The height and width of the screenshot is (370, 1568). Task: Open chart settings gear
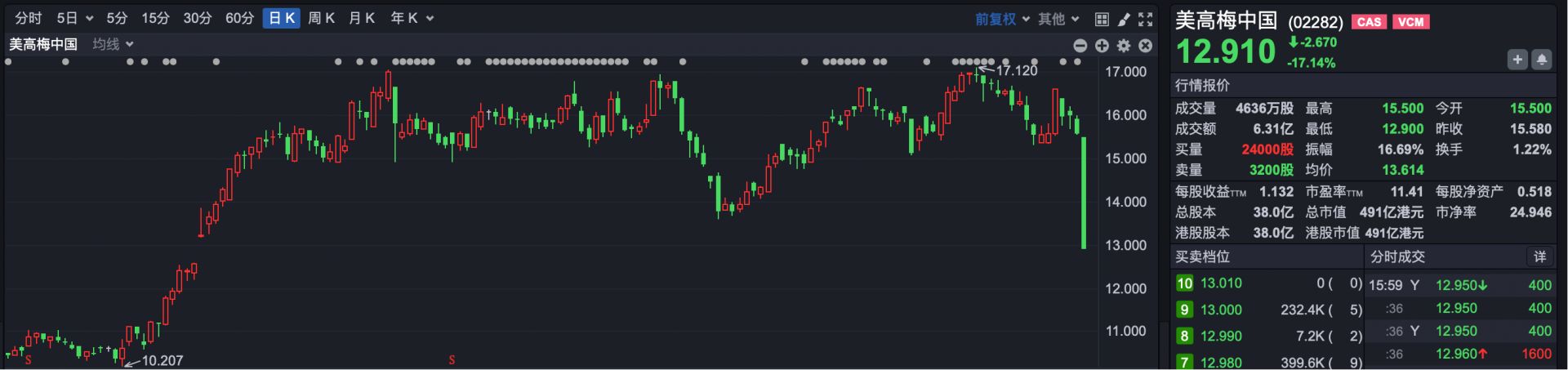[x=1124, y=46]
